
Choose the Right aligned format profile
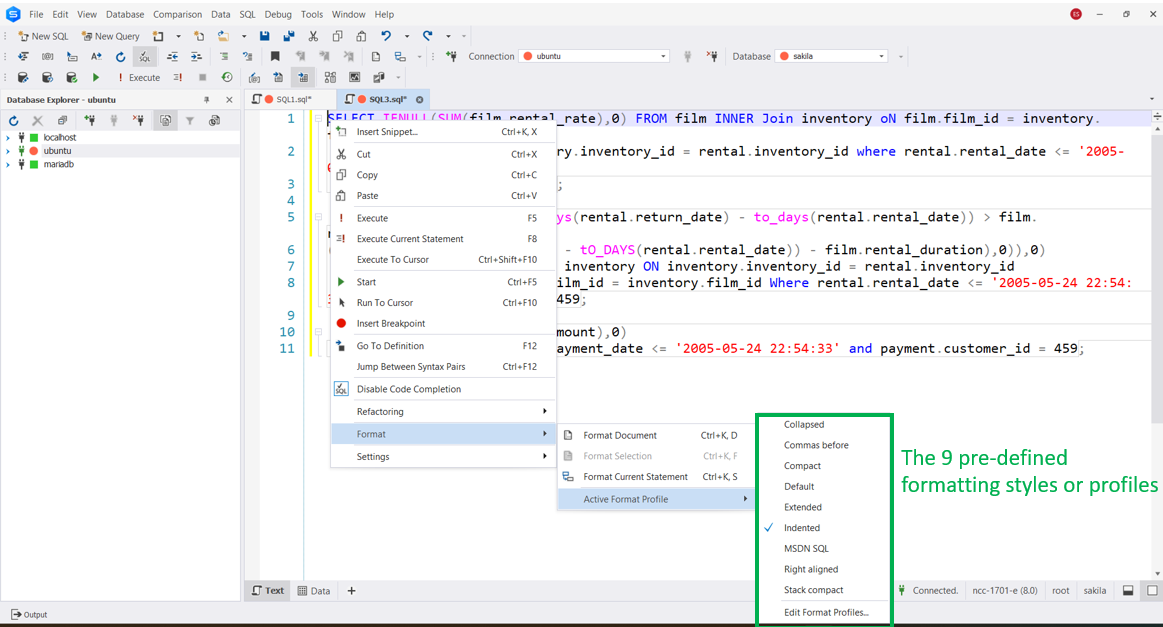(810, 569)
